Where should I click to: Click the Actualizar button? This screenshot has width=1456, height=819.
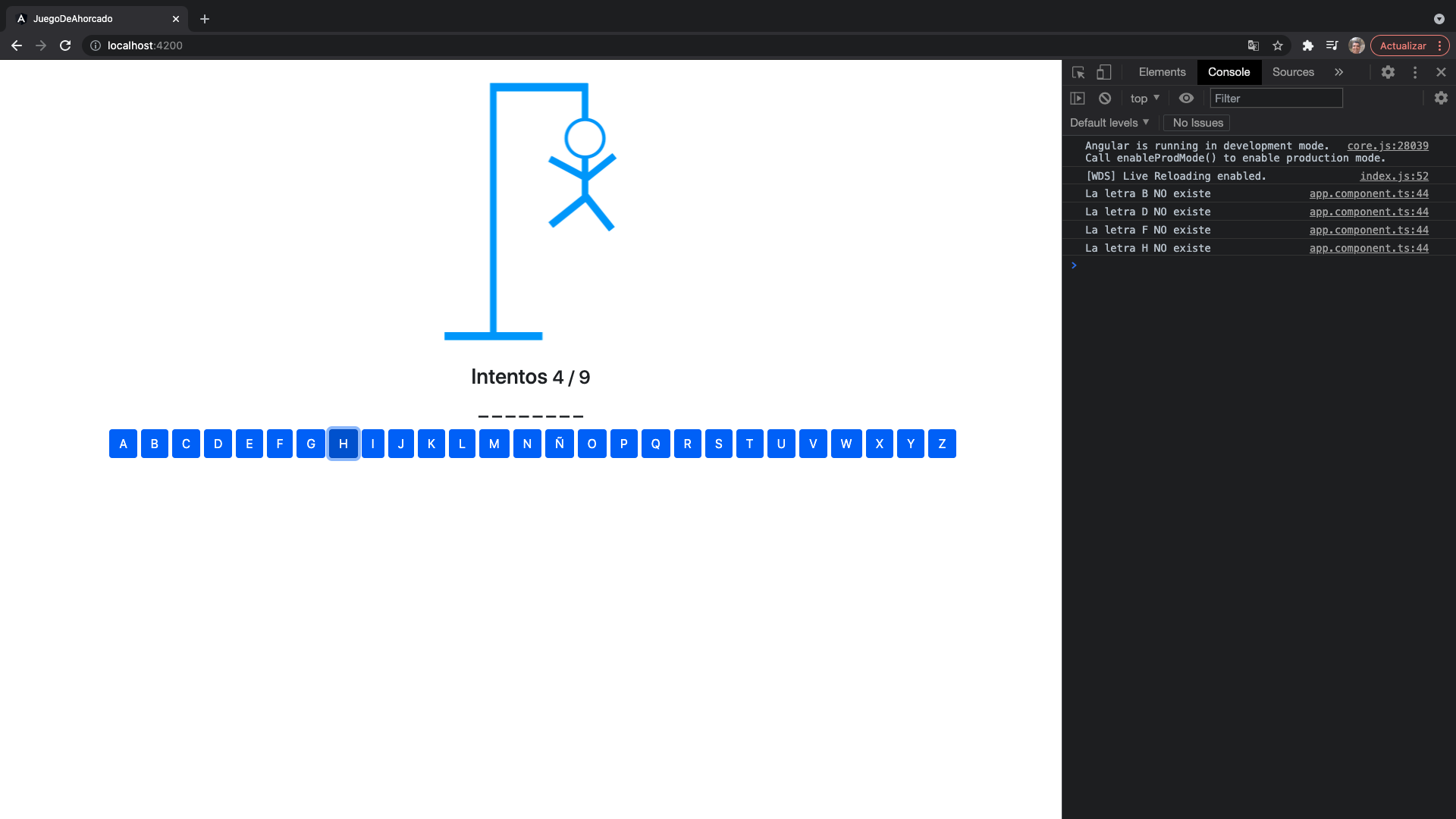click(x=1404, y=45)
